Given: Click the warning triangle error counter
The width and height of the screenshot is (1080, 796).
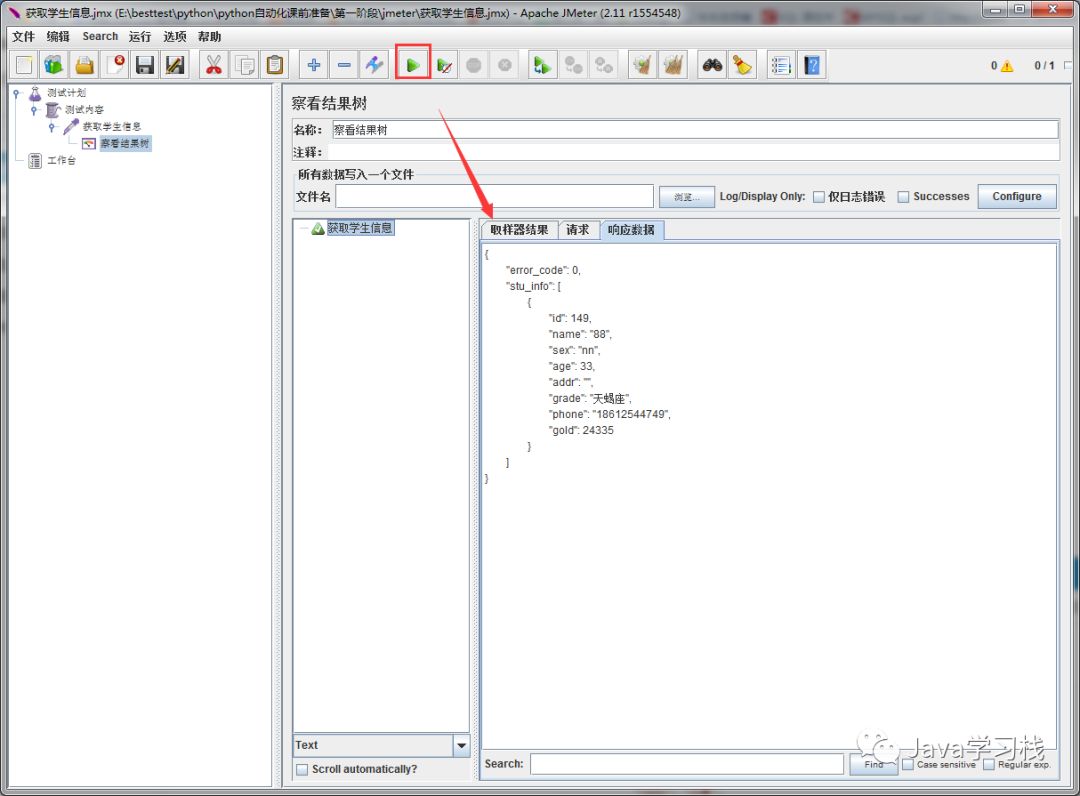Looking at the screenshot, I should click(1007, 66).
